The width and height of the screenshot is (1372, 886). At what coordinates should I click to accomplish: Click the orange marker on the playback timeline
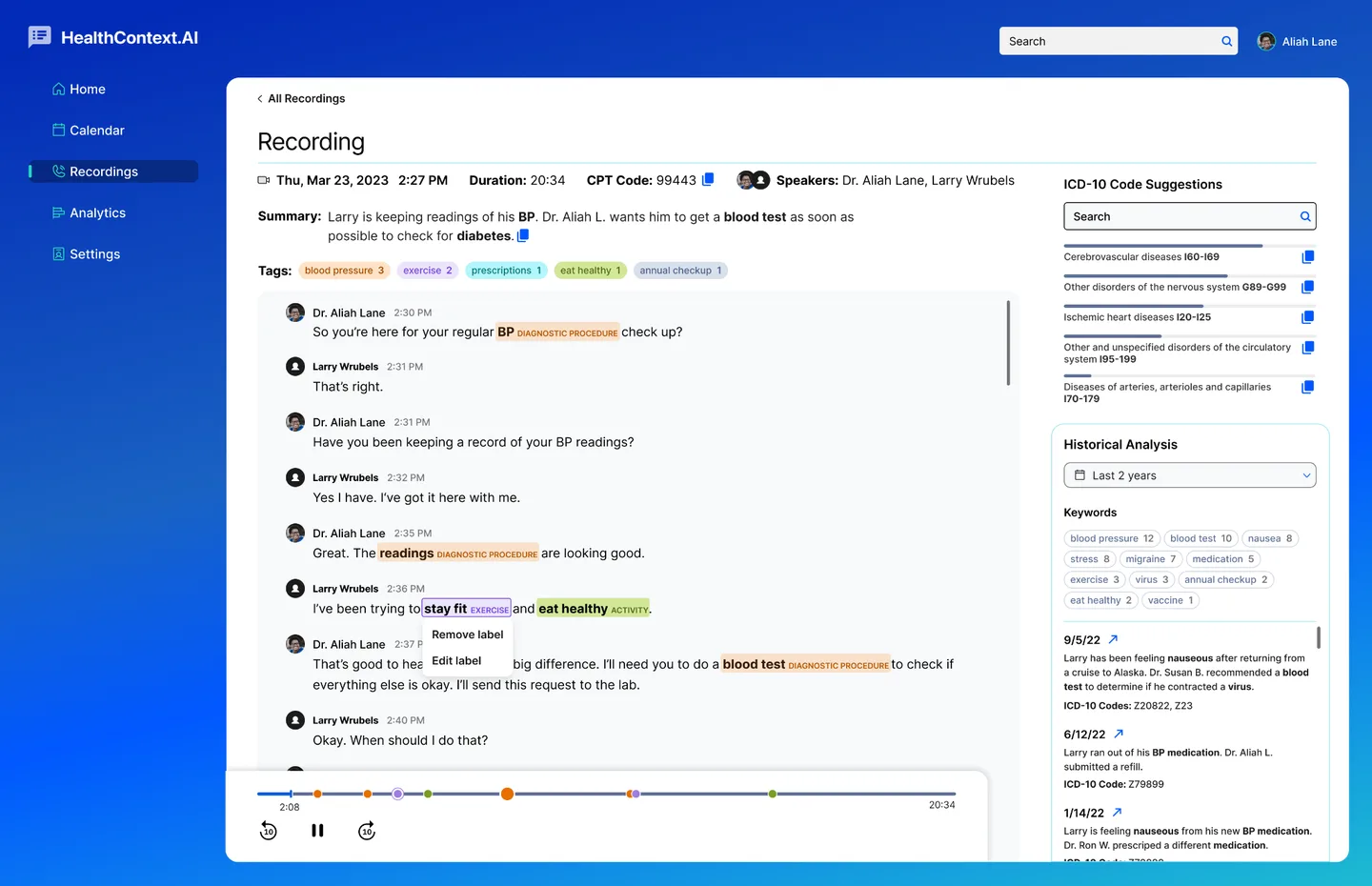pos(507,793)
